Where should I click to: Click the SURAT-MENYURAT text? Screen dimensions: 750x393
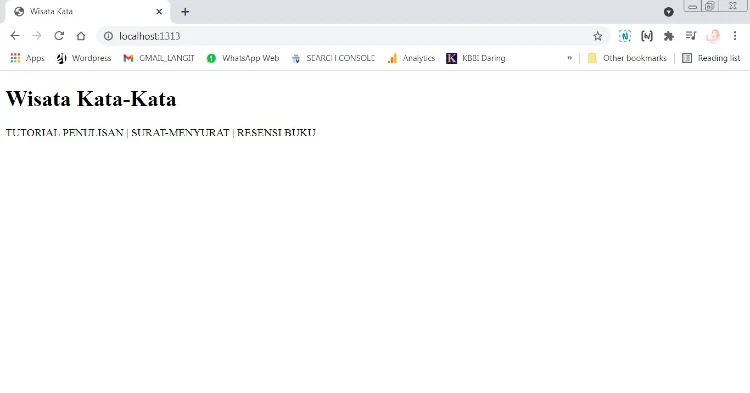[180, 132]
